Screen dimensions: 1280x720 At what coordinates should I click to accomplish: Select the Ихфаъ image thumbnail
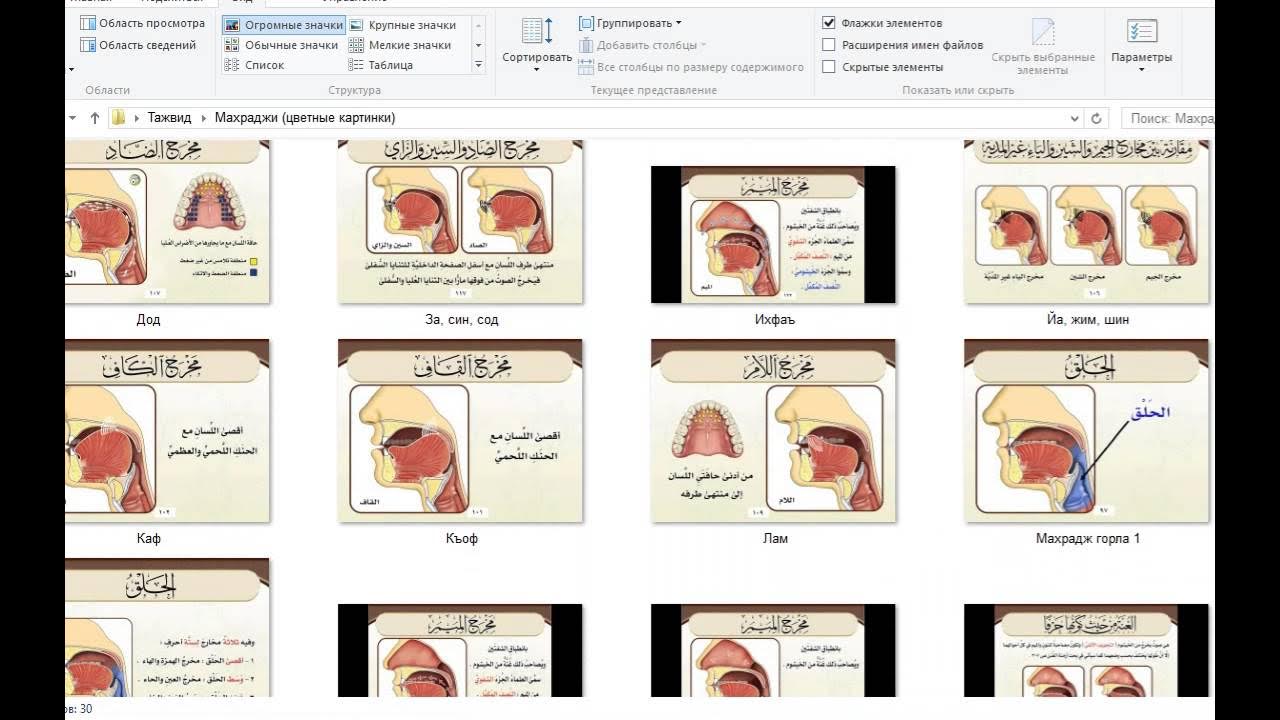pos(773,234)
